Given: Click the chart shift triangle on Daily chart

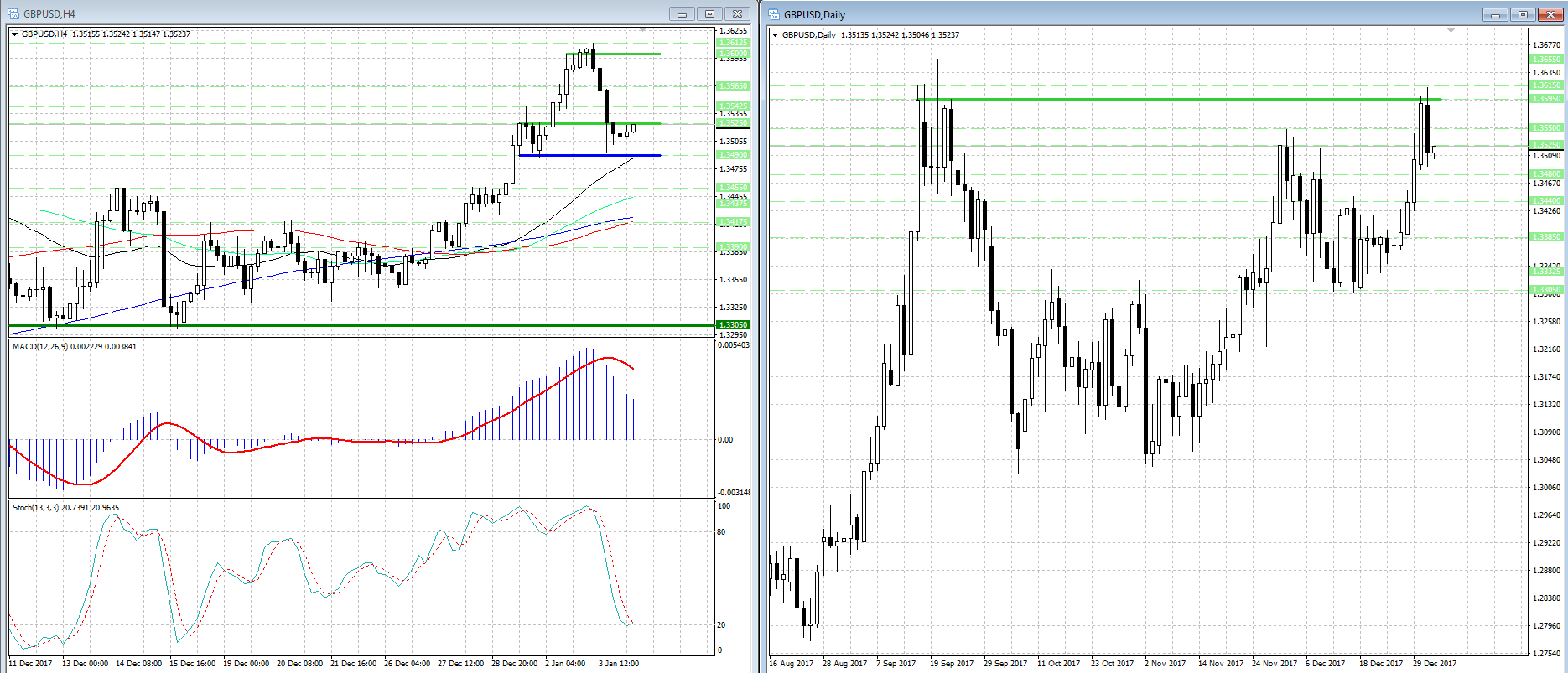Looking at the screenshot, I should (x=1451, y=31).
